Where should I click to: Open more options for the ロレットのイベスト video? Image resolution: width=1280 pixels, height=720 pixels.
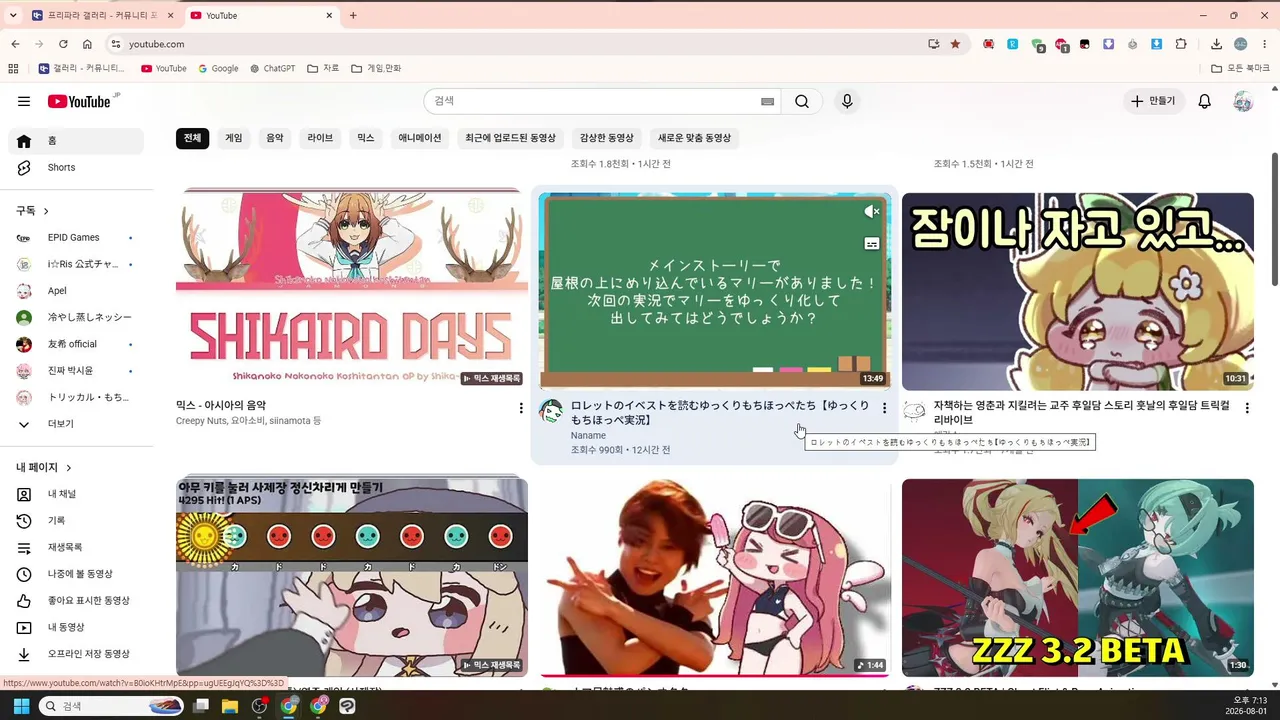(884, 408)
